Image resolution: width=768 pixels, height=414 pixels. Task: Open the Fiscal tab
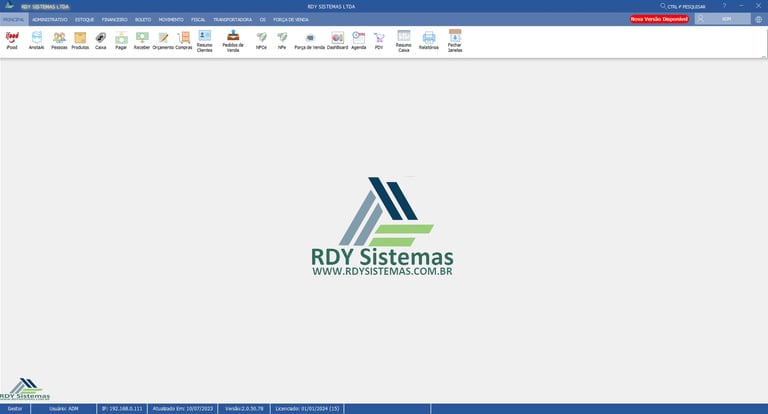[x=198, y=20]
